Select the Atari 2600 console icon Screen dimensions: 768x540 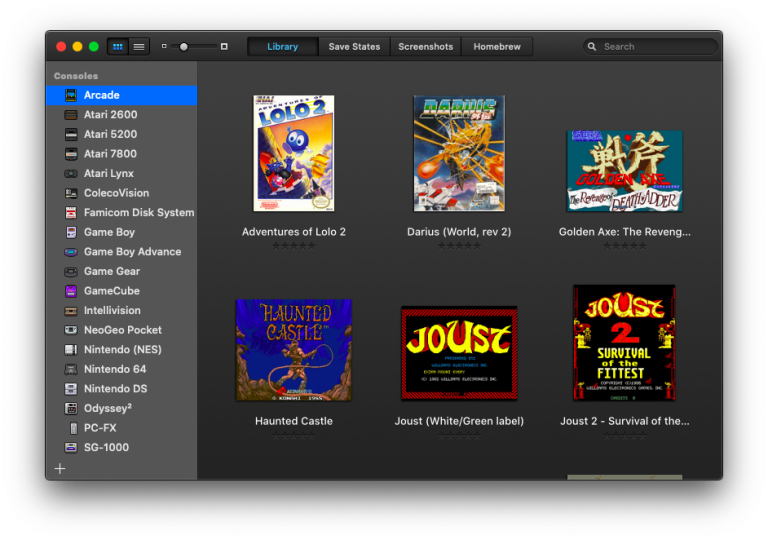71,115
